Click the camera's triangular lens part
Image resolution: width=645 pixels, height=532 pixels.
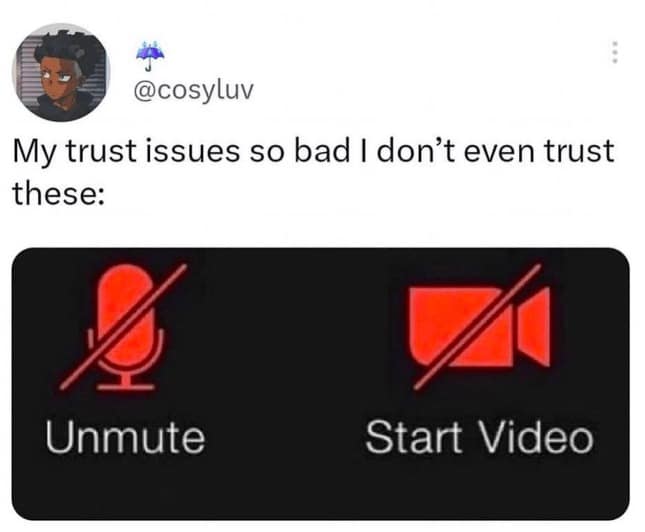click(534, 326)
